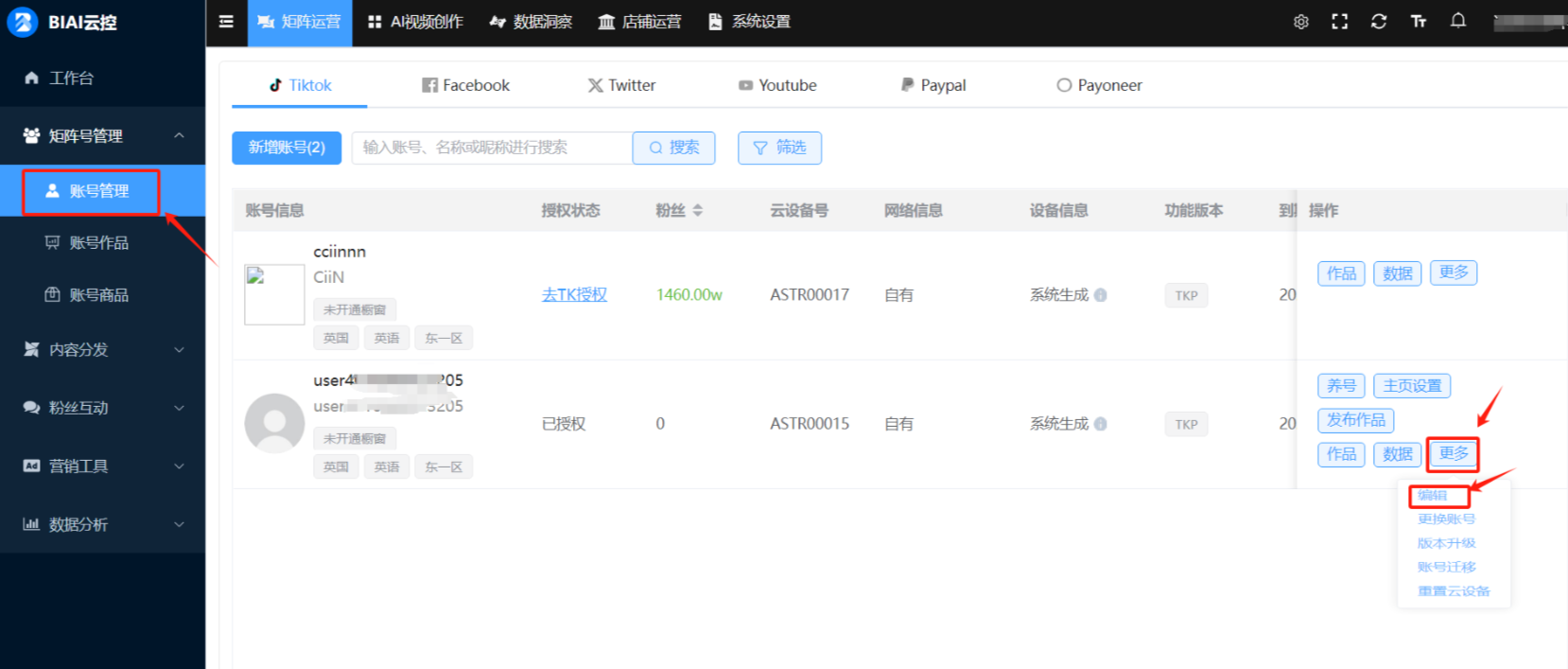
Task: Click 作品 button in user4 row
Action: (x=1341, y=454)
